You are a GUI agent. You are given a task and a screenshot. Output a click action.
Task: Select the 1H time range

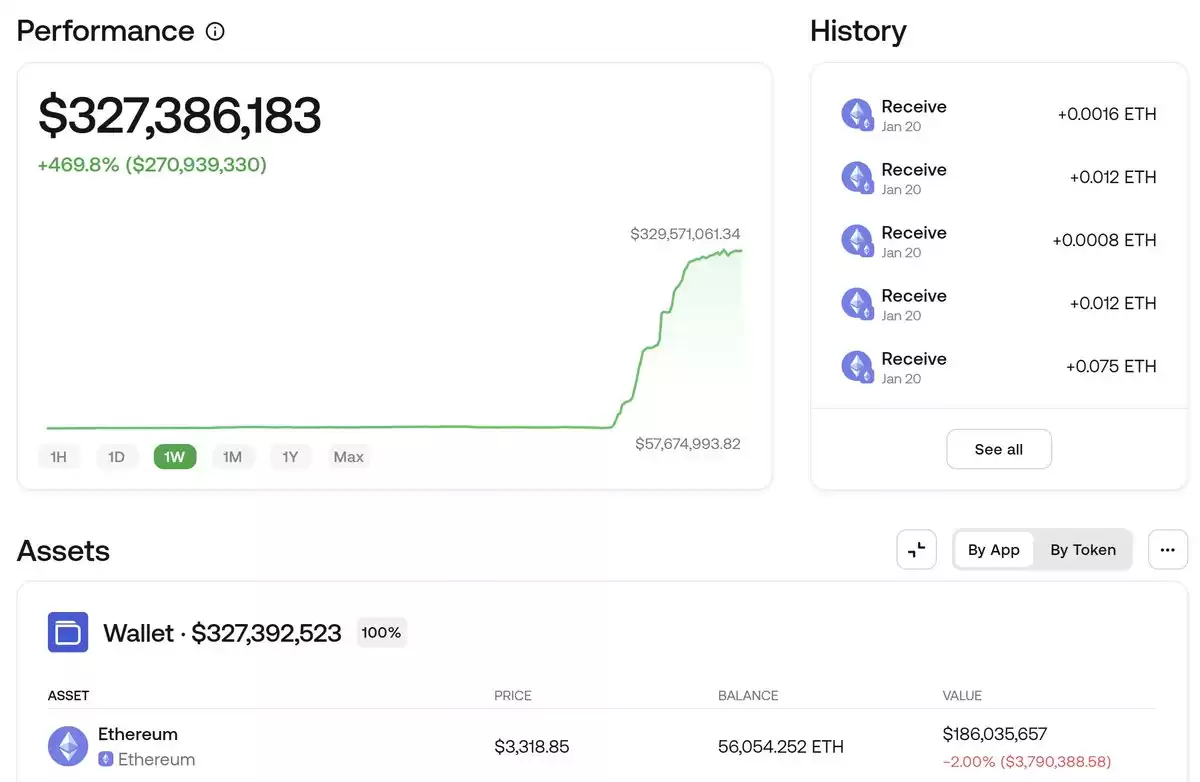tap(59, 457)
